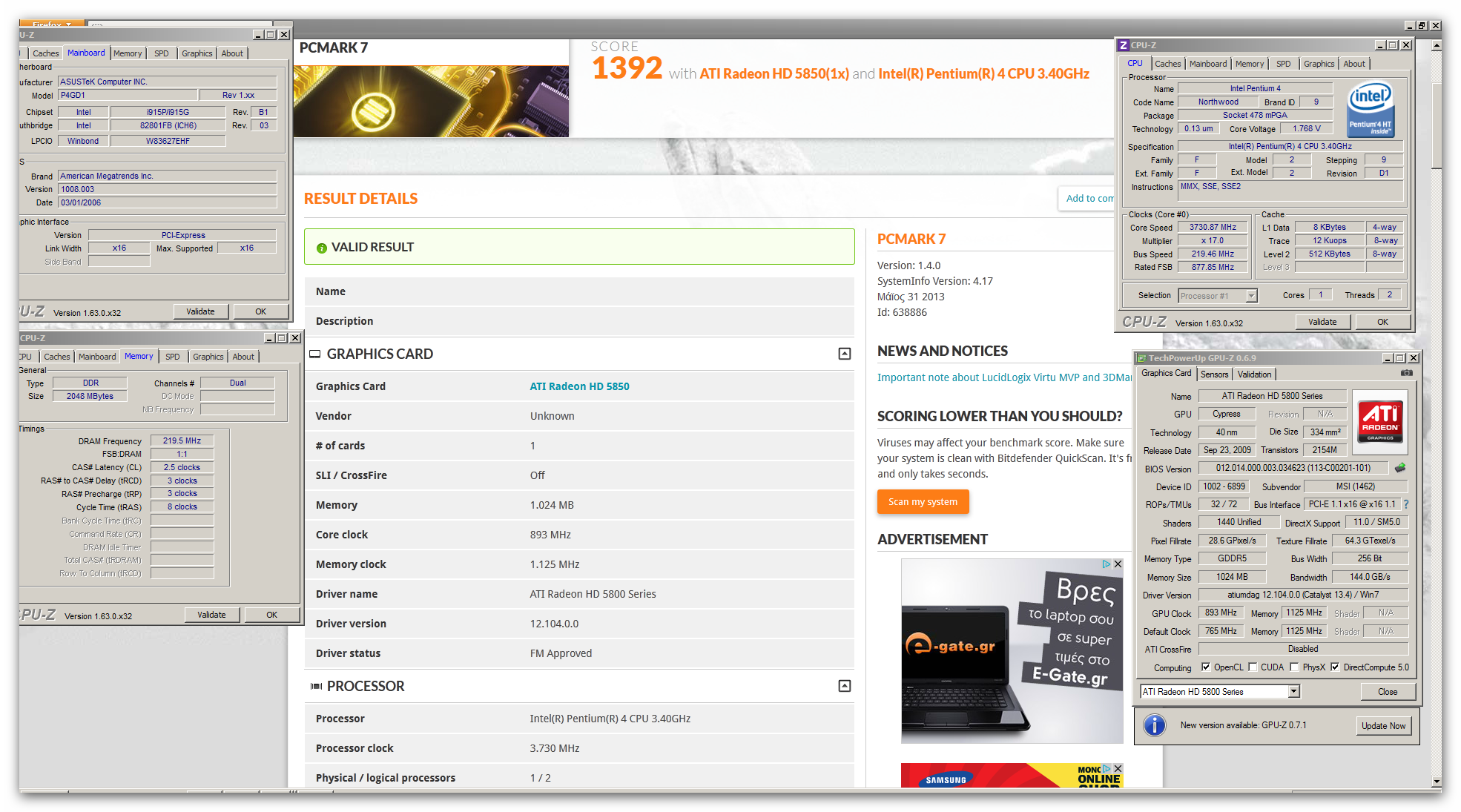1461x812 pixels.
Task: Click OK in CPU-Z memory window
Action: click(x=271, y=615)
